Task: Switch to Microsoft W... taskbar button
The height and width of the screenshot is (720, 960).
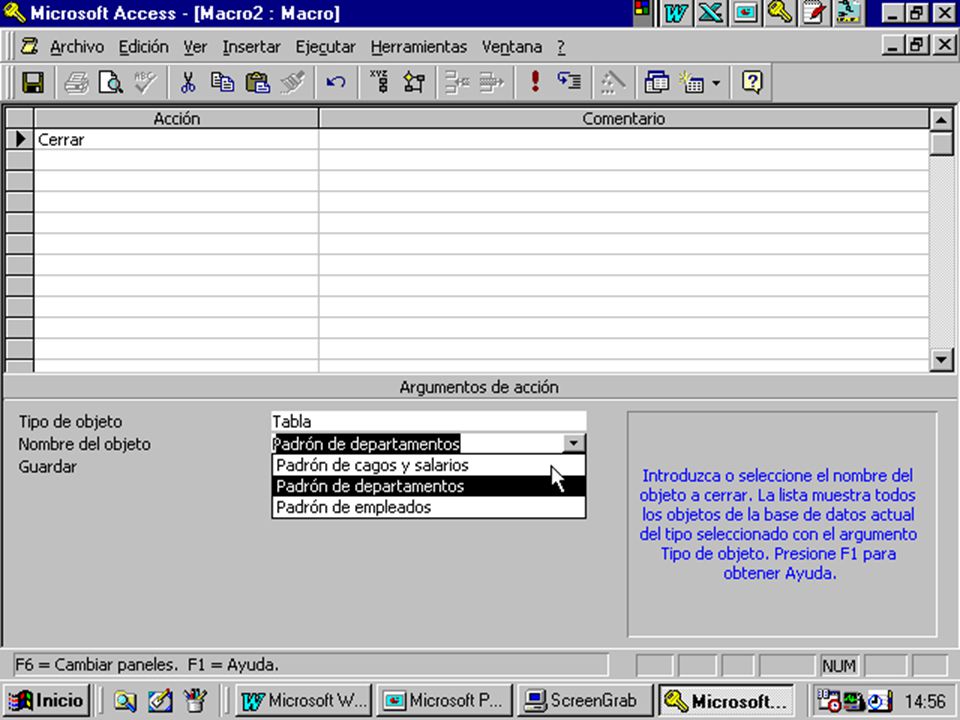Action: [304, 700]
